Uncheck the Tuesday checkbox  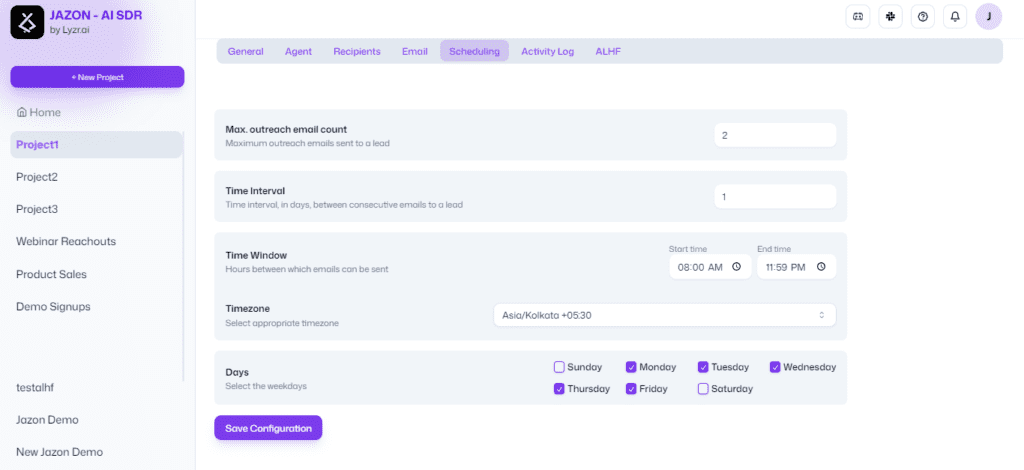point(703,367)
